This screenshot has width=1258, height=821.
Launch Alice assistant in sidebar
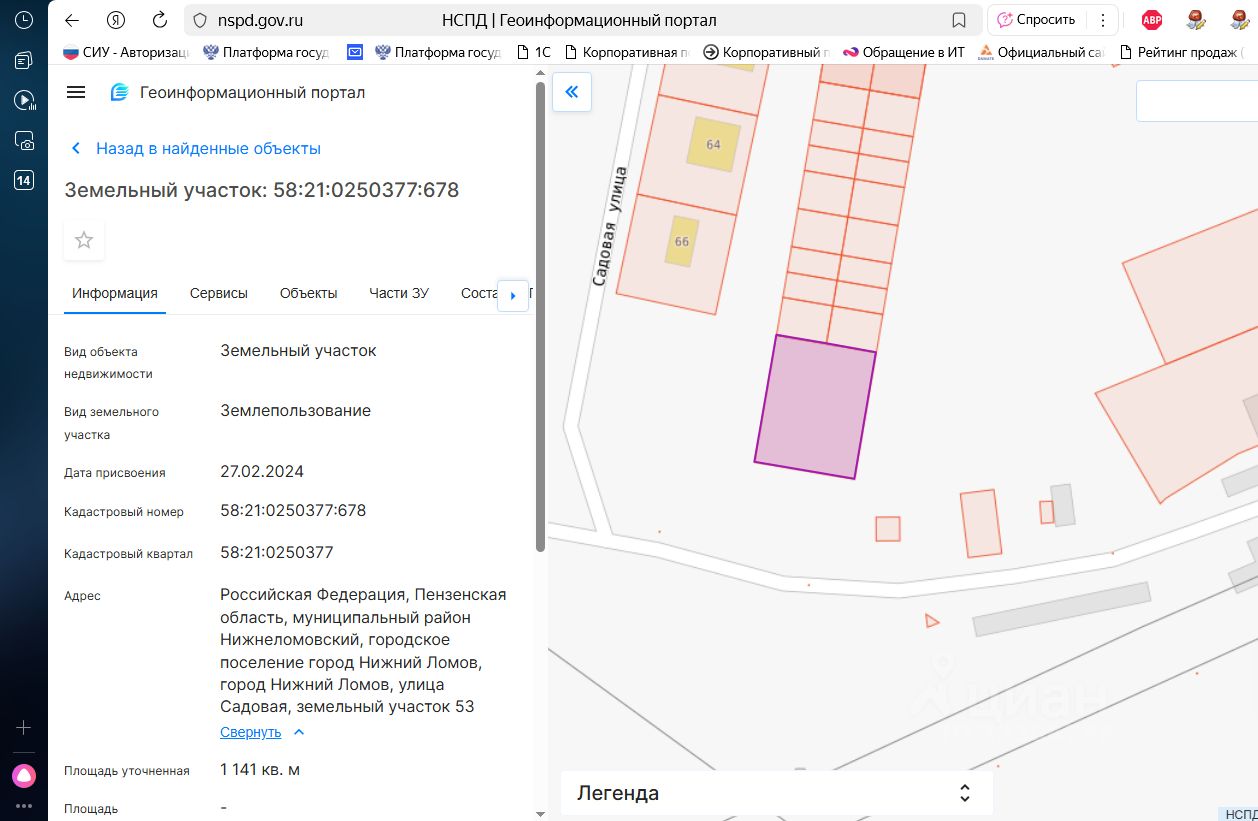coord(24,775)
